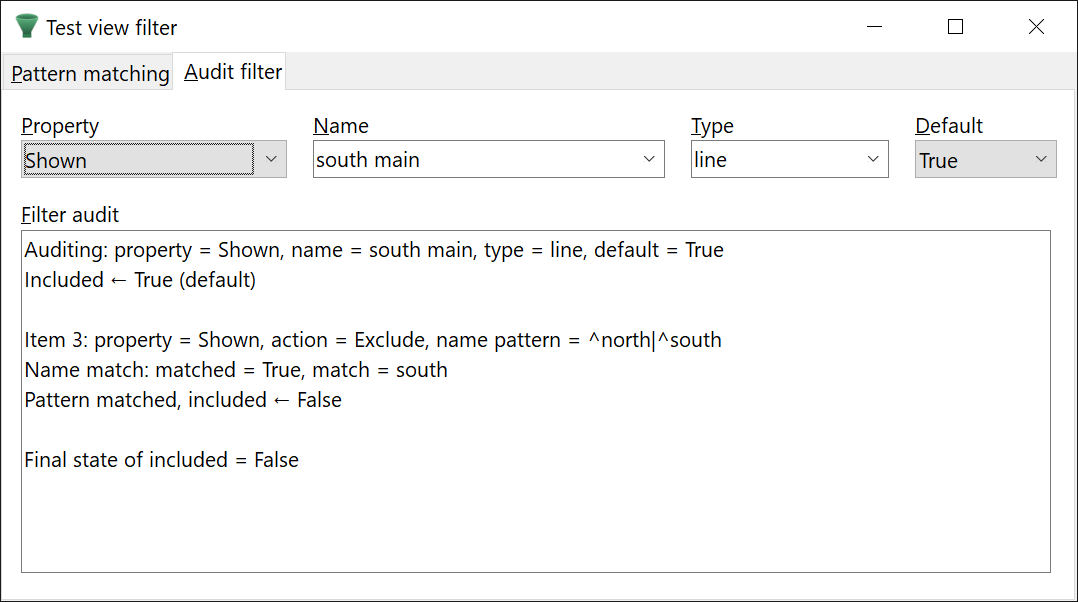This screenshot has width=1078, height=602.
Task: Expand the Default dropdown arrow
Action: click(x=1041, y=160)
